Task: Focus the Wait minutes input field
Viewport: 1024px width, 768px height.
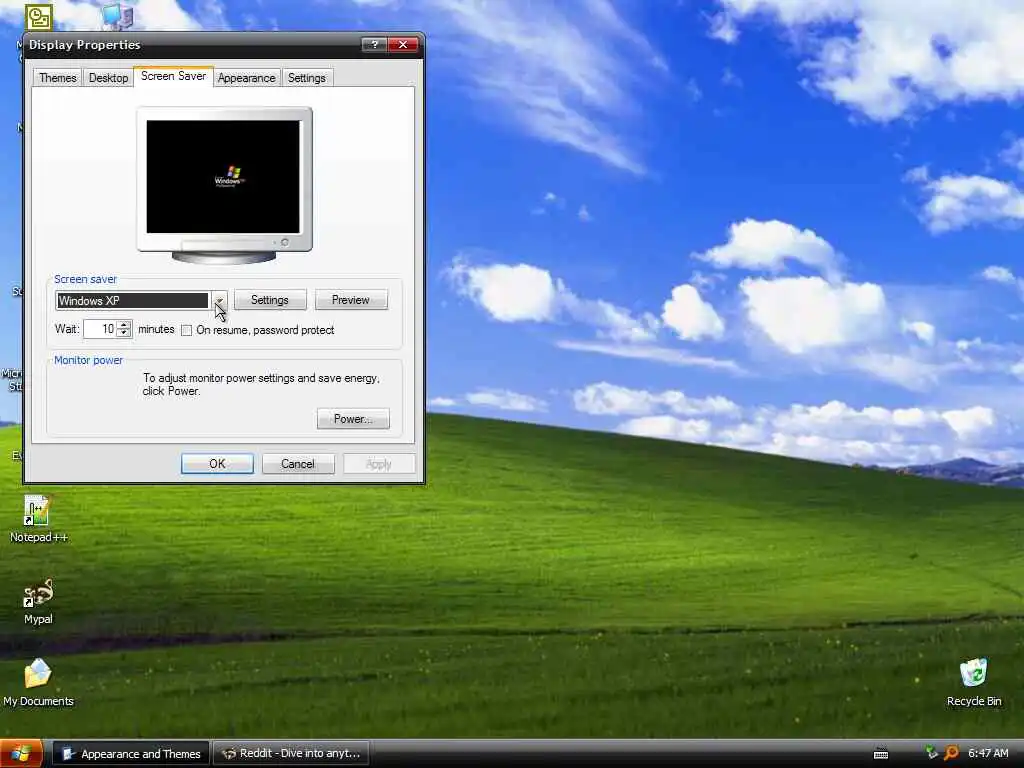Action: pos(101,329)
